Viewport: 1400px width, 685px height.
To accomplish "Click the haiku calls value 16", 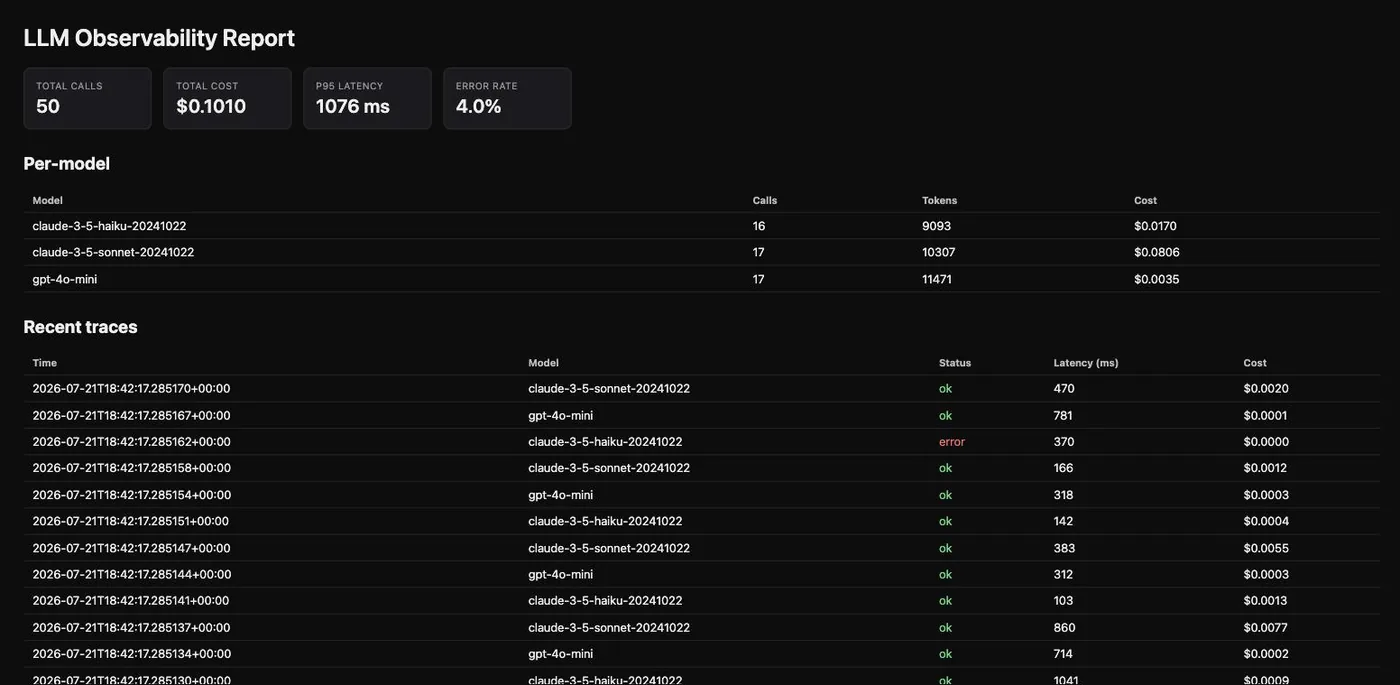I will point(759,226).
